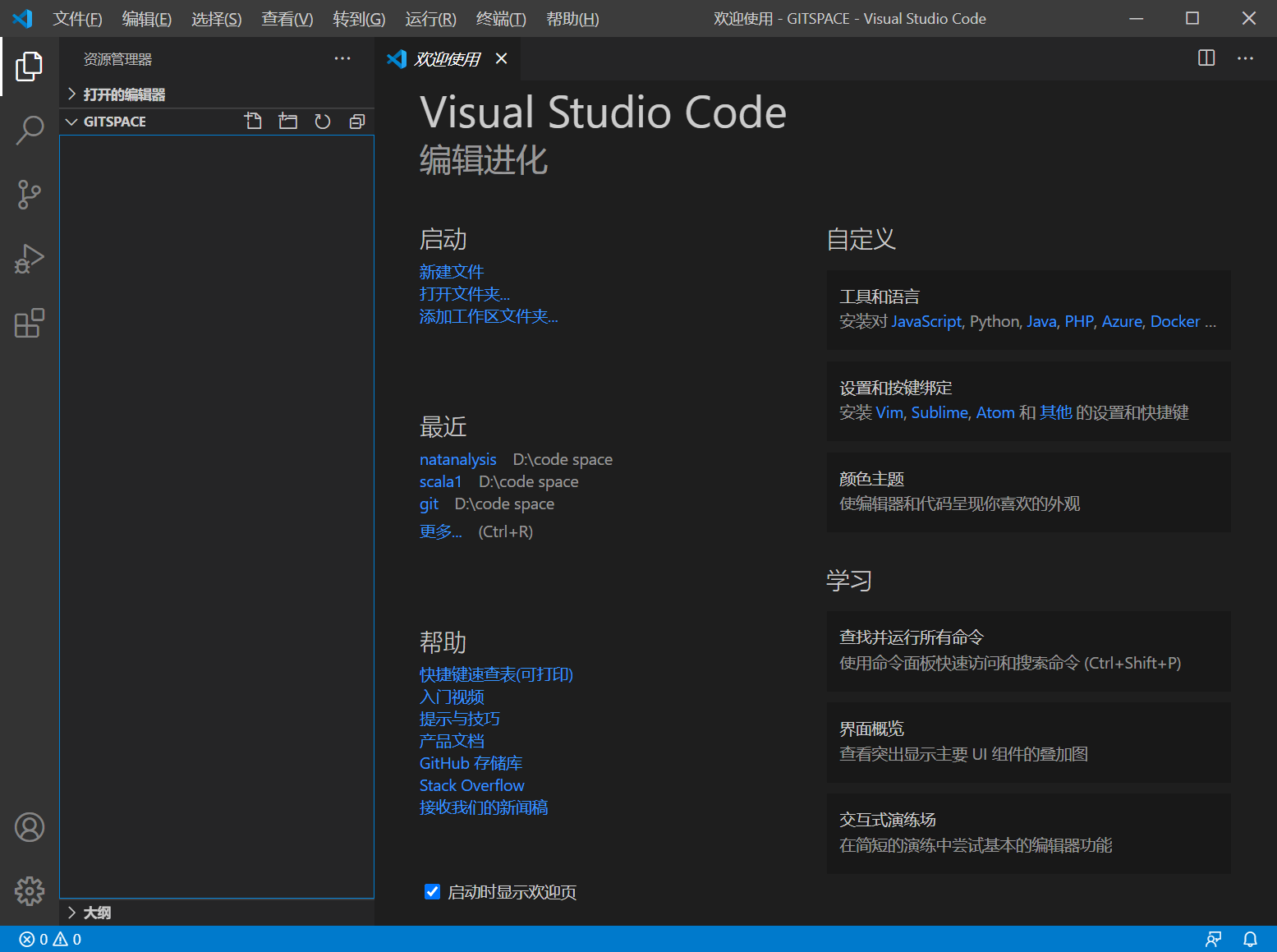
Task: Open the Accounts icon in activity bar
Action: click(x=29, y=827)
